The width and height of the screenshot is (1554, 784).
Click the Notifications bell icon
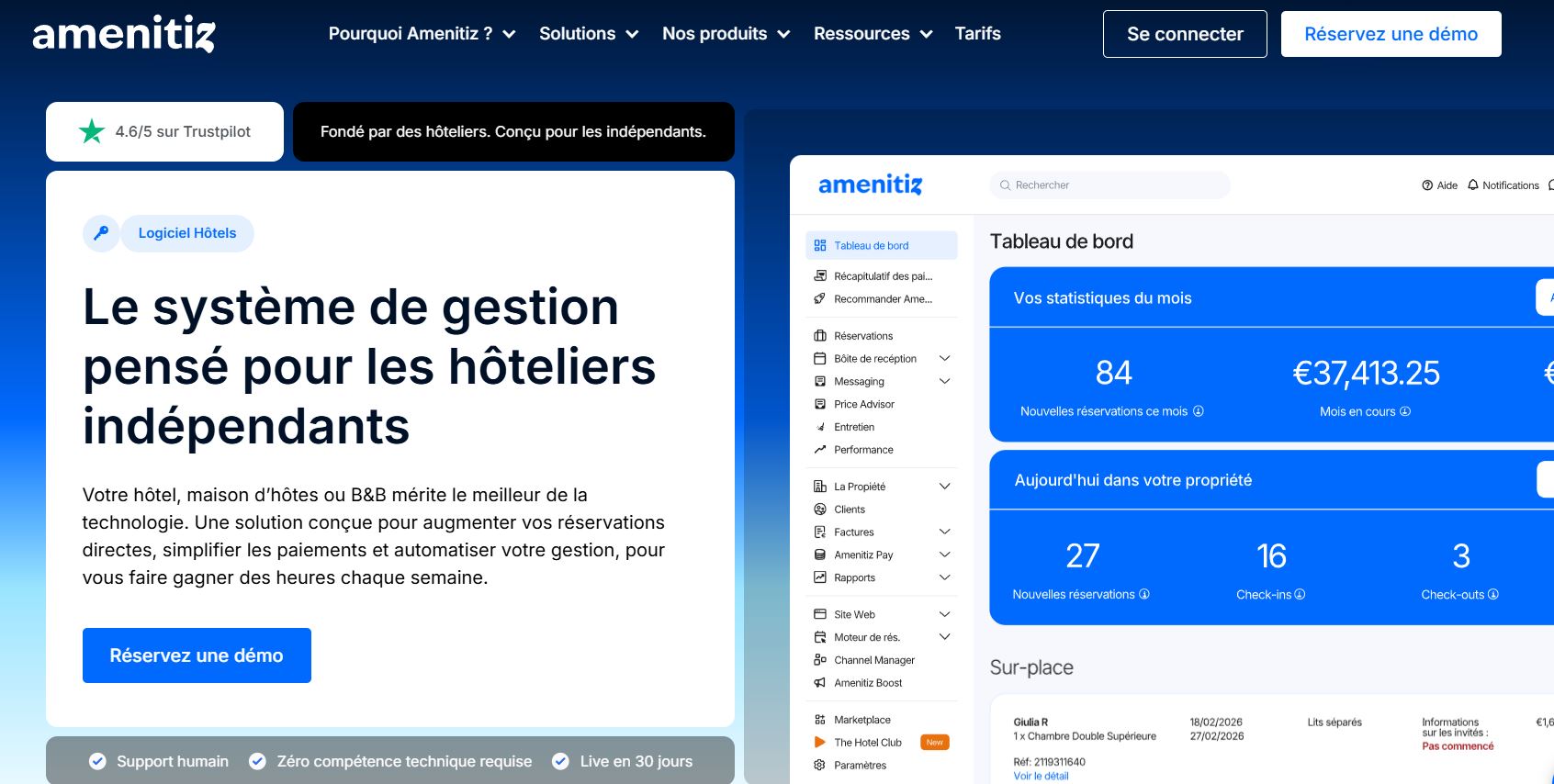click(1473, 185)
